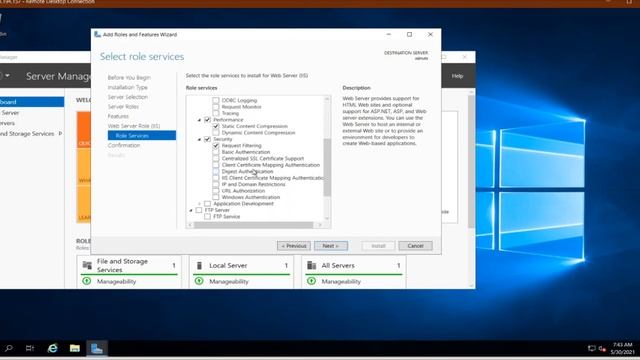Enable the Request Monitor checkbox
This screenshot has height=360, width=640.
click(216, 107)
